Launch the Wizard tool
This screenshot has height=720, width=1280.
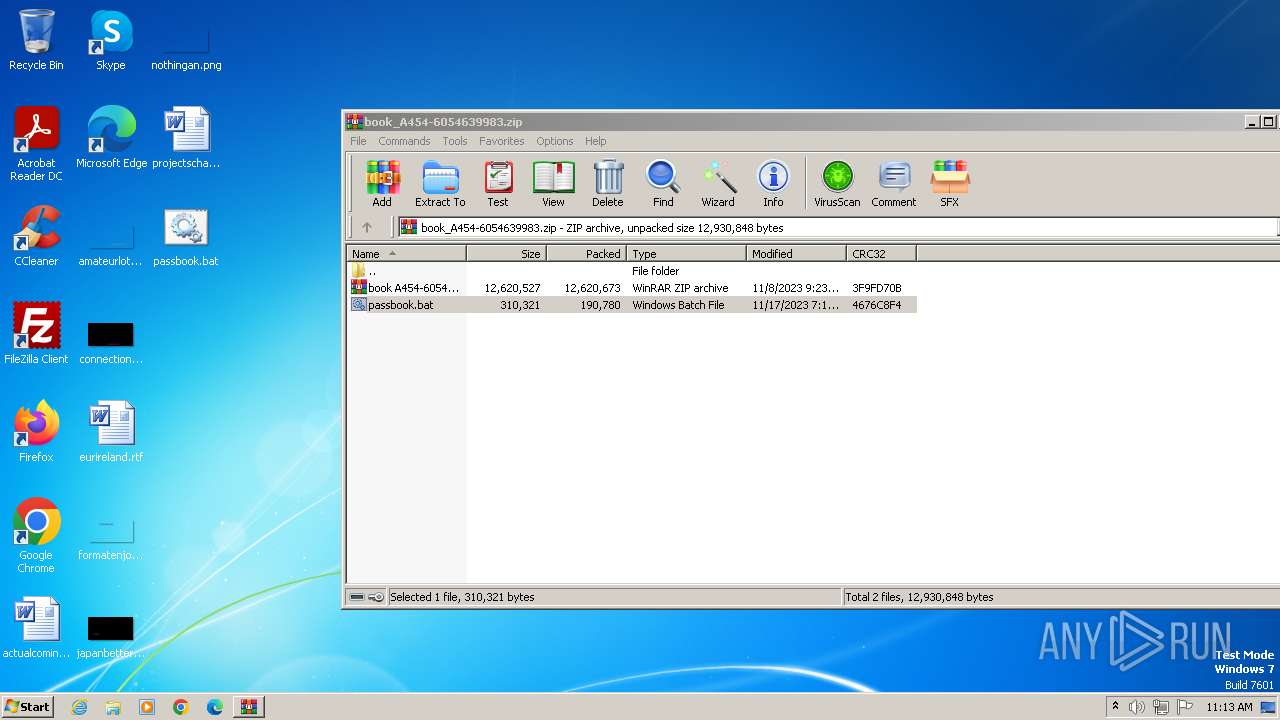click(718, 183)
